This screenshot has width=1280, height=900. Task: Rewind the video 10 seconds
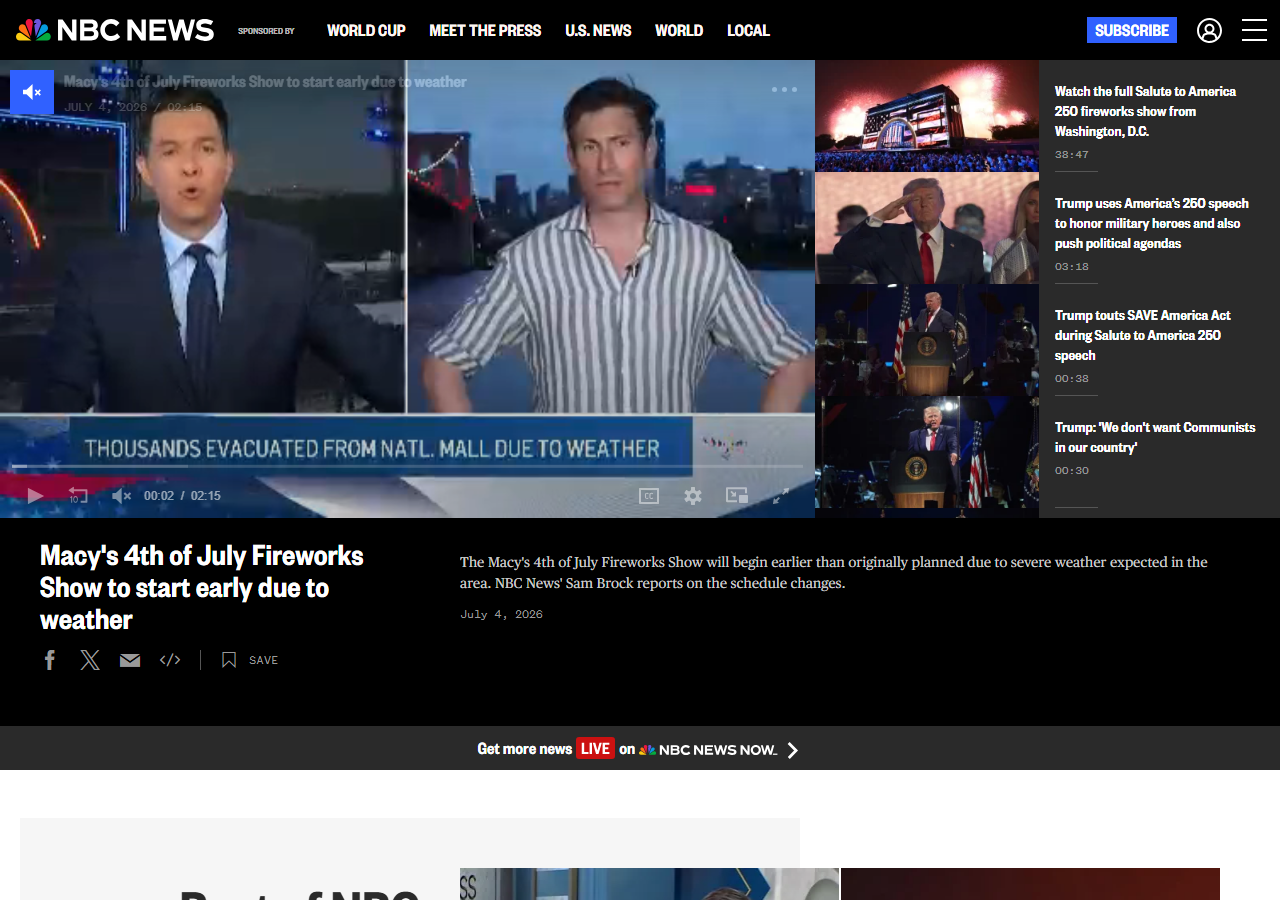click(78, 495)
